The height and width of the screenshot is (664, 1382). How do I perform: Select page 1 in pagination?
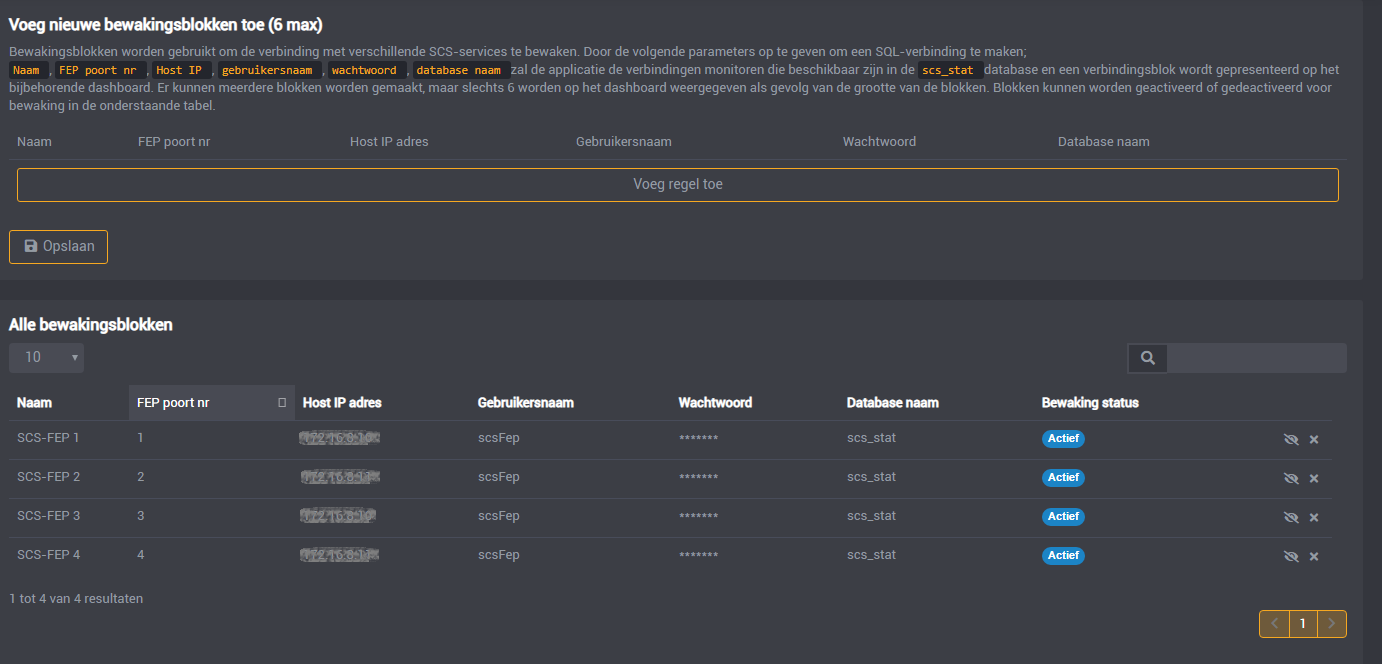click(1303, 624)
